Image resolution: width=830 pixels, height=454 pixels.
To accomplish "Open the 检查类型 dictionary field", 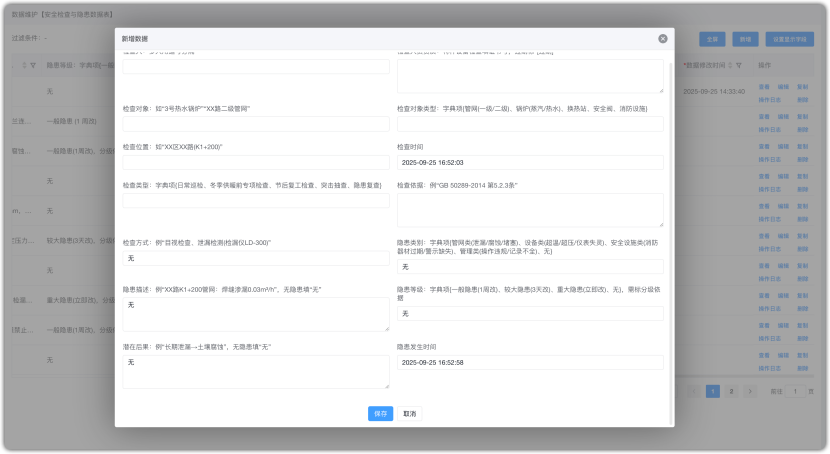I will 256,201.
